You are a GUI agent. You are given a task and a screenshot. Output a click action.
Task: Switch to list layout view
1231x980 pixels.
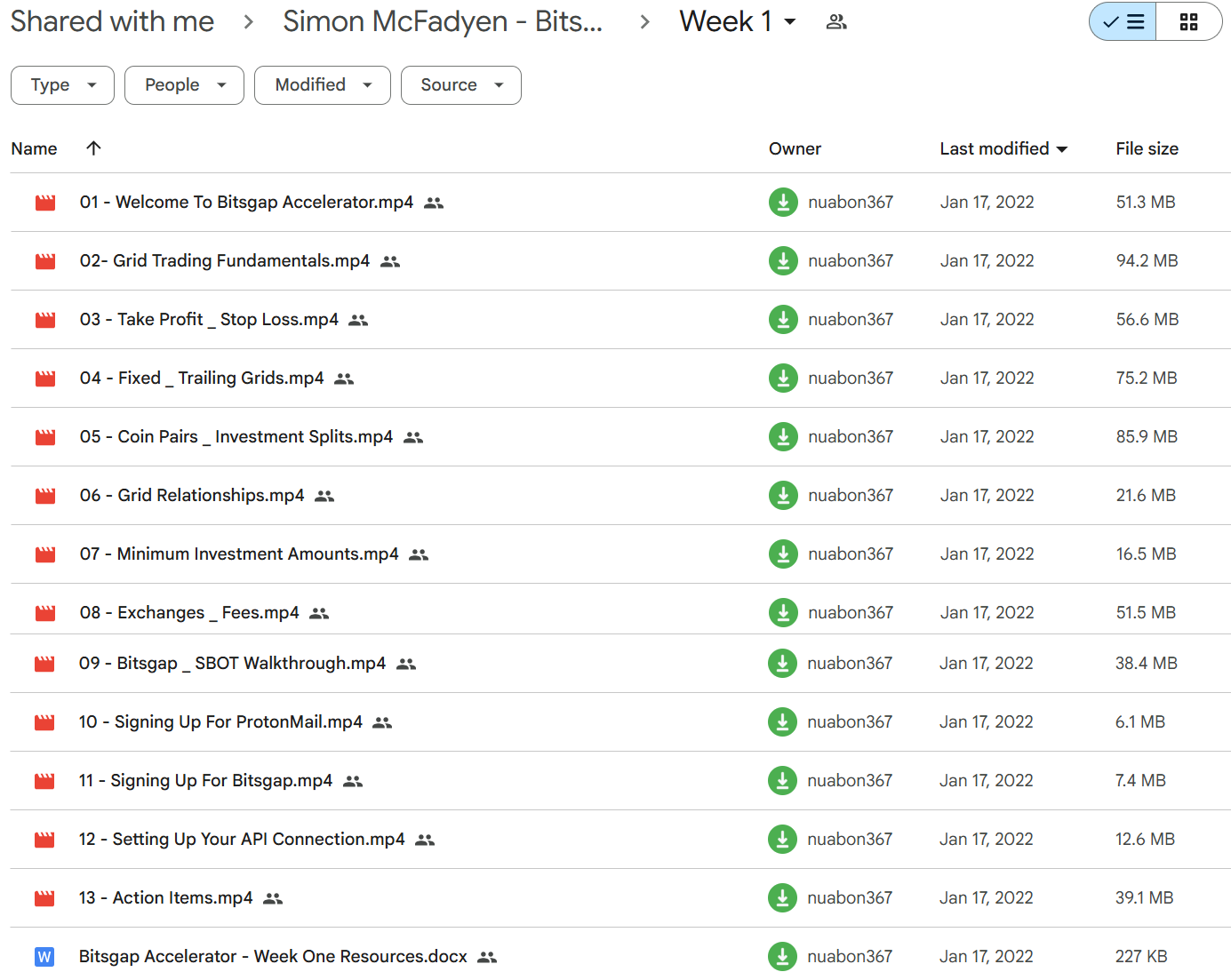(1123, 22)
